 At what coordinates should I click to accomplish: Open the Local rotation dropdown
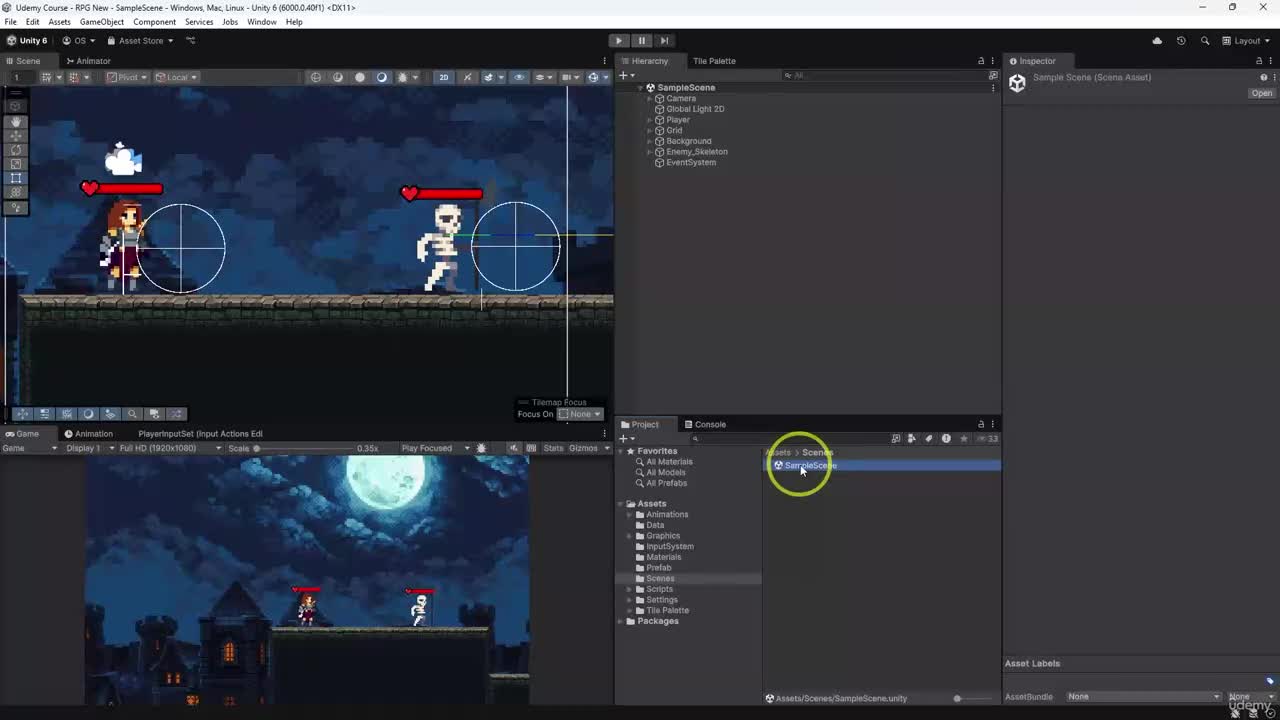click(175, 77)
